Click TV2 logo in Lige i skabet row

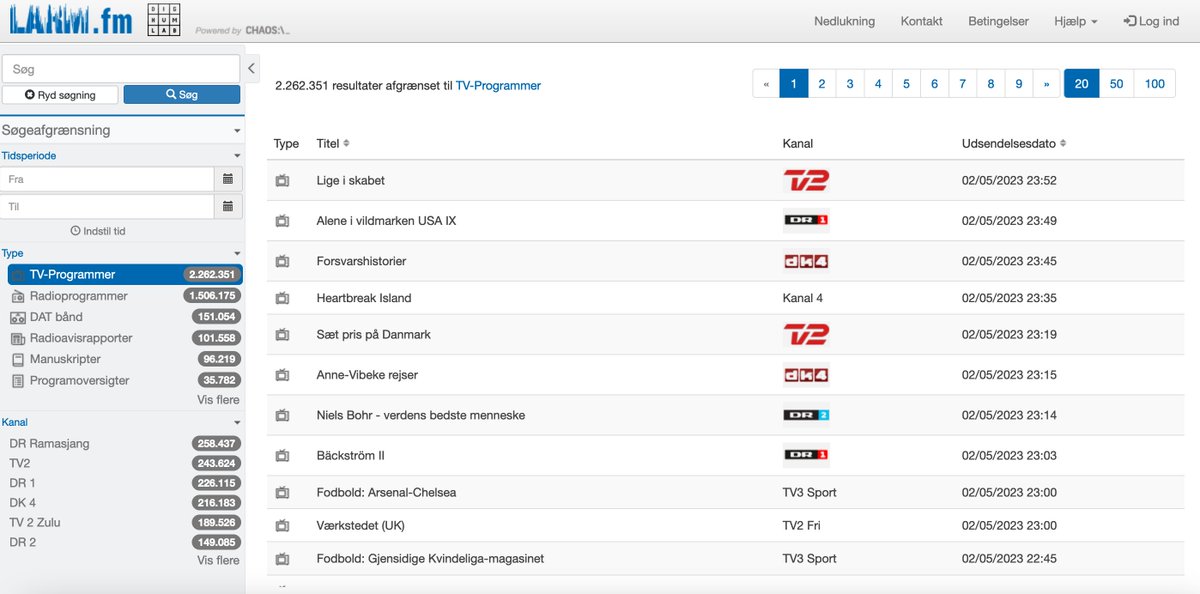(x=806, y=181)
